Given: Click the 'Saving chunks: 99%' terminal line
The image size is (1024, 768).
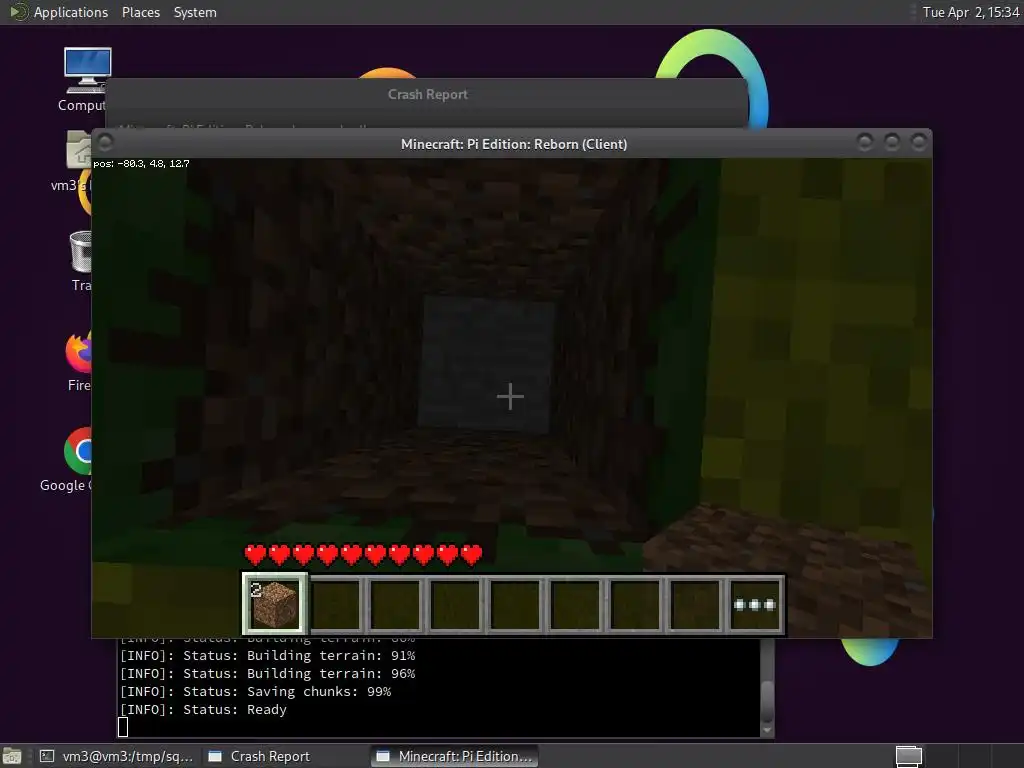Looking at the screenshot, I should pos(255,692).
